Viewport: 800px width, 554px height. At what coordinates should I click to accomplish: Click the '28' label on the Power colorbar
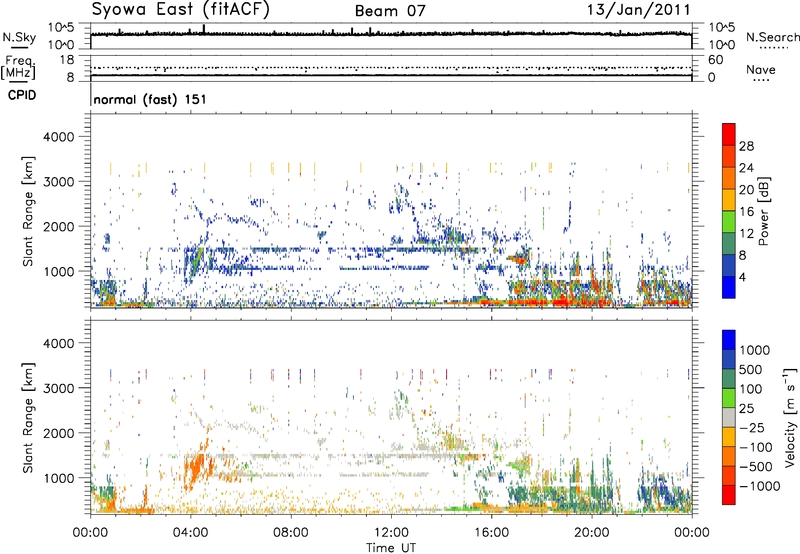(x=746, y=146)
